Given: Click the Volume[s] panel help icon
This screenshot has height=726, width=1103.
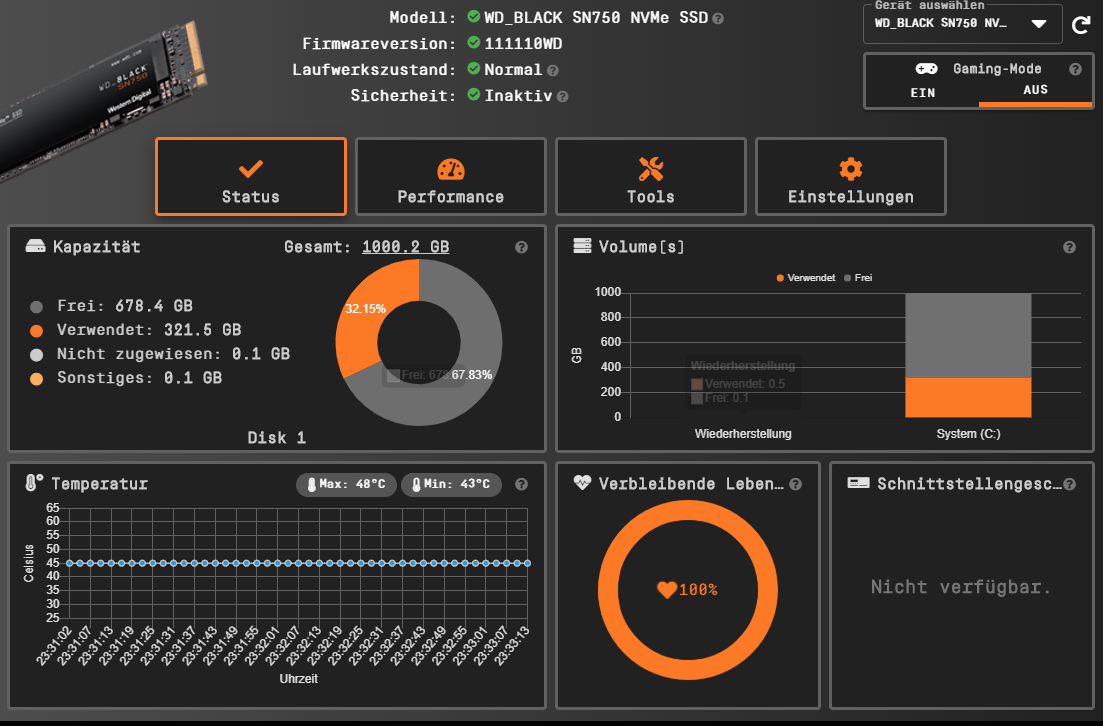Looking at the screenshot, I should [x=1069, y=247].
